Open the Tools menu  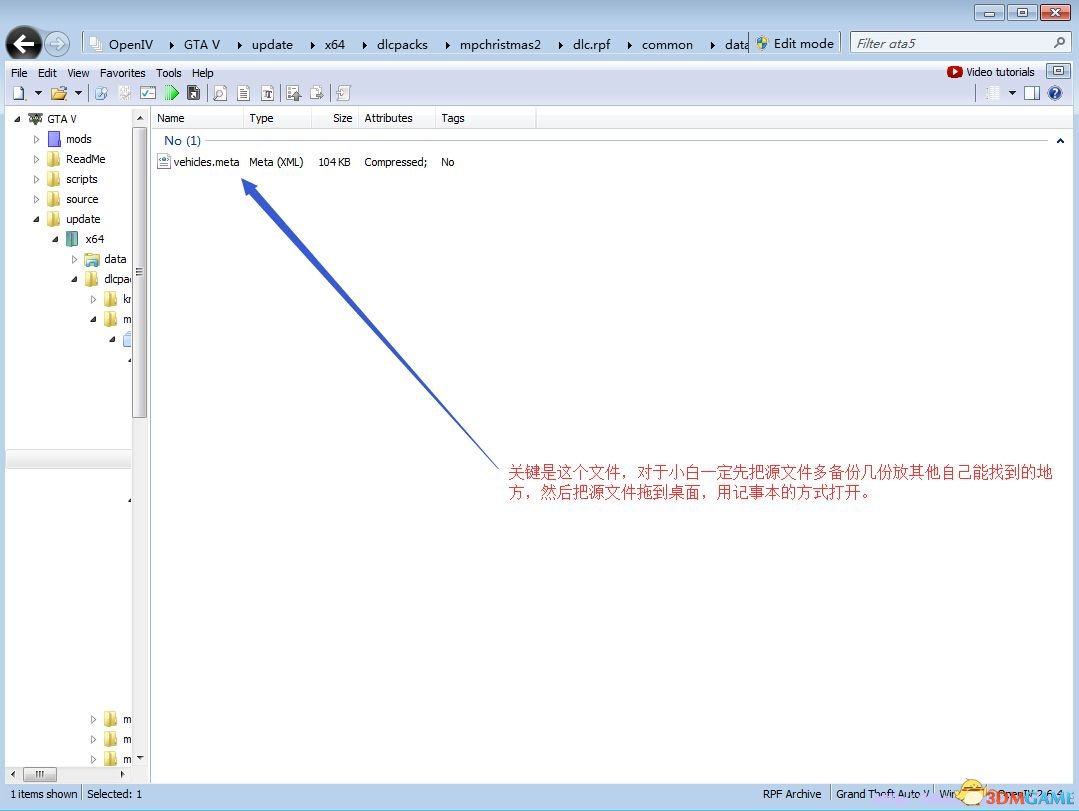[x=169, y=73]
